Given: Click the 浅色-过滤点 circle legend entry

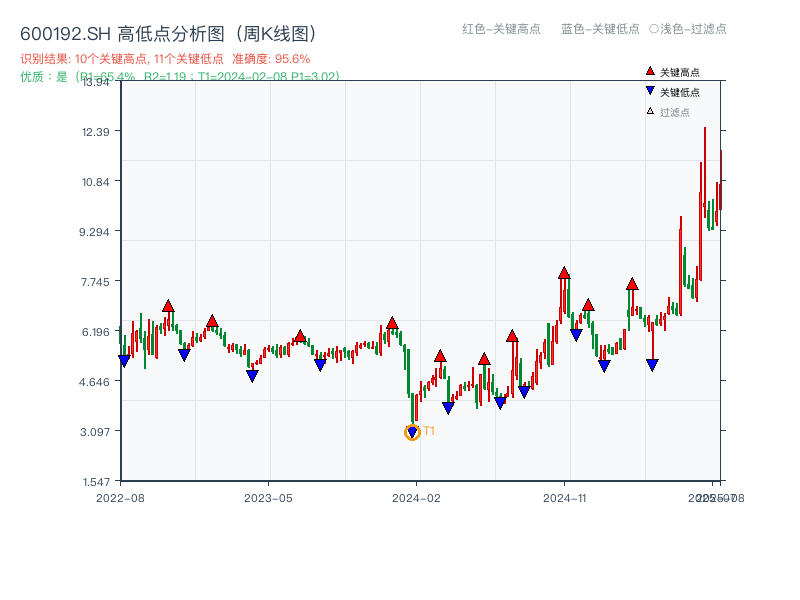Looking at the screenshot, I should tap(688, 29).
